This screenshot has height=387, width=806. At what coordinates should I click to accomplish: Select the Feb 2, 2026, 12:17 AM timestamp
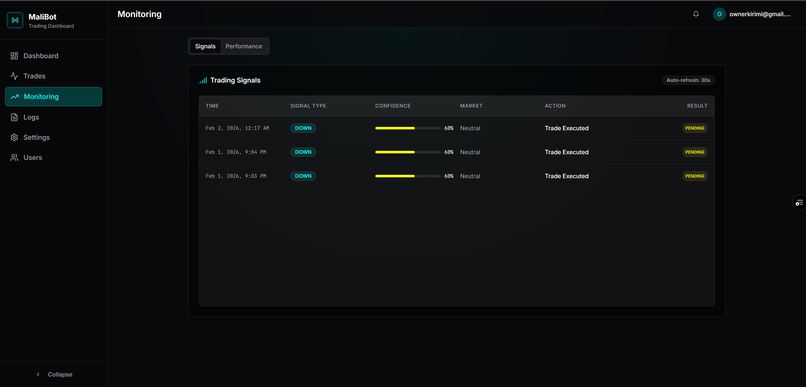(237, 128)
